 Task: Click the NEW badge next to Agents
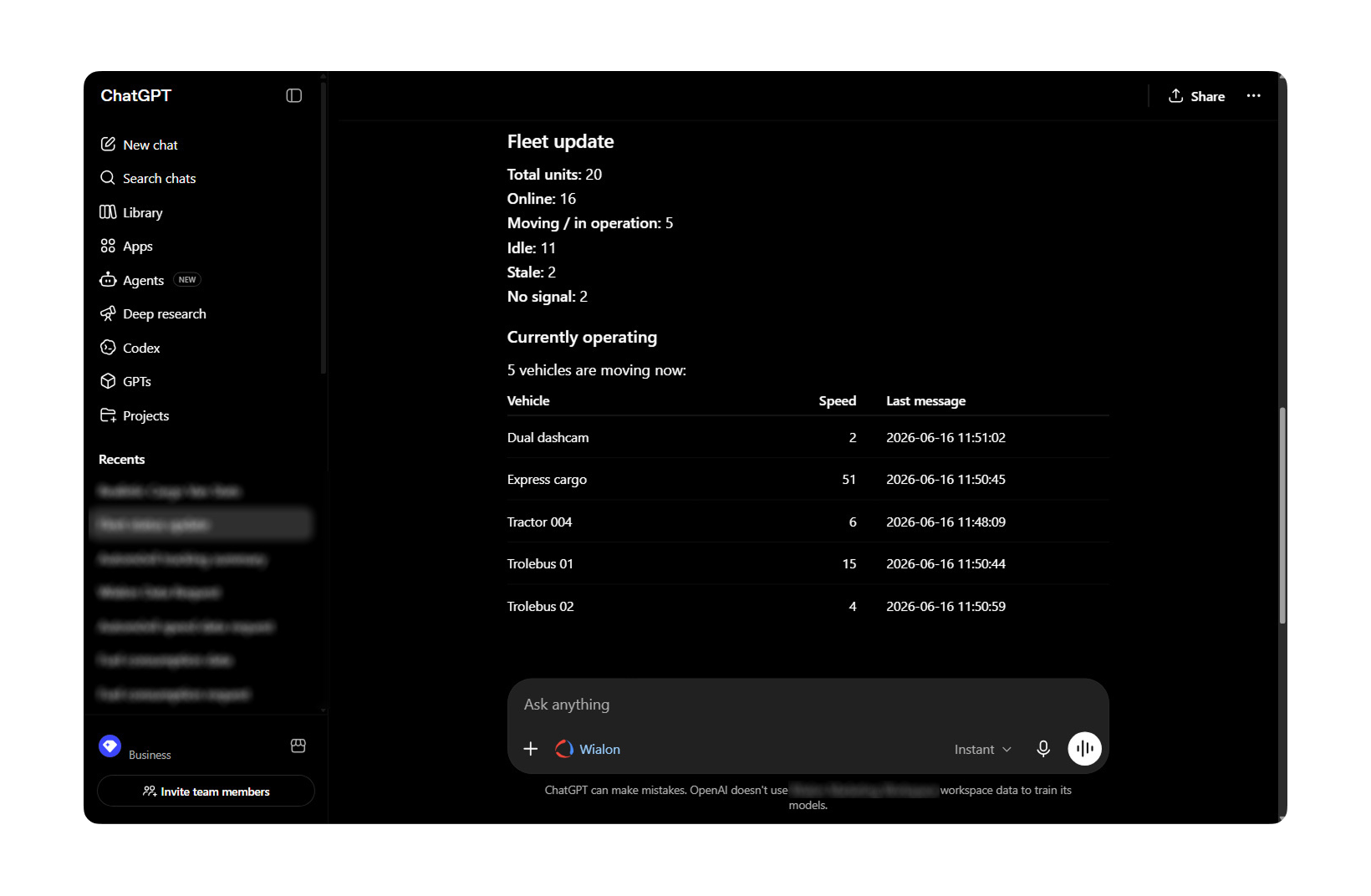pos(187,280)
